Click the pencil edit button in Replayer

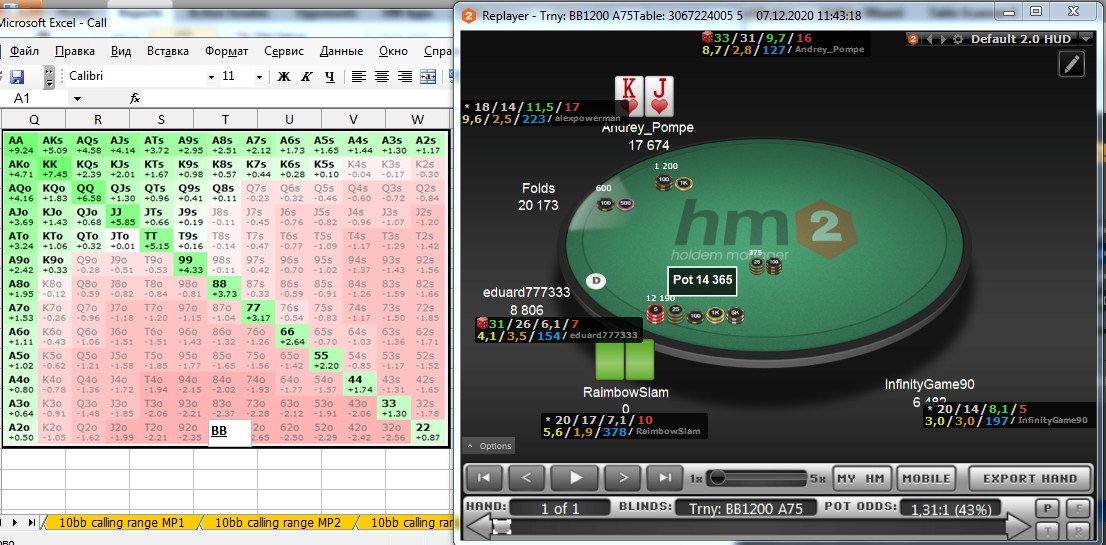pos(1072,64)
